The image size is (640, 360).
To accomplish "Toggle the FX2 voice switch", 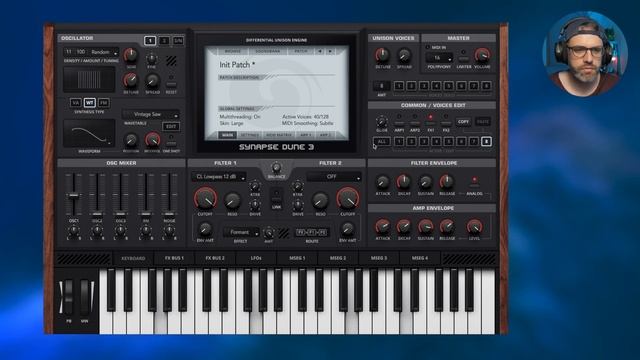I will pyautogui.click(x=446, y=122).
